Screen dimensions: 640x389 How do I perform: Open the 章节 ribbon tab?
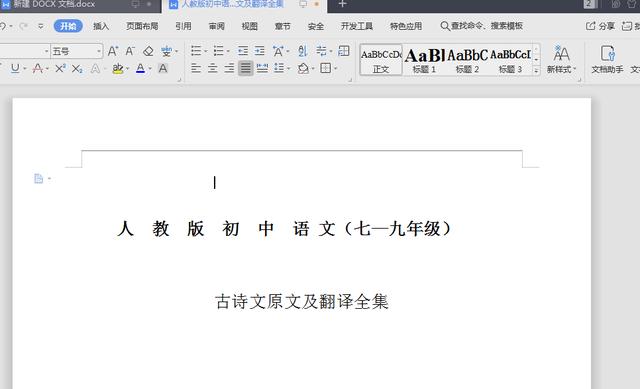pyautogui.click(x=282, y=26)
